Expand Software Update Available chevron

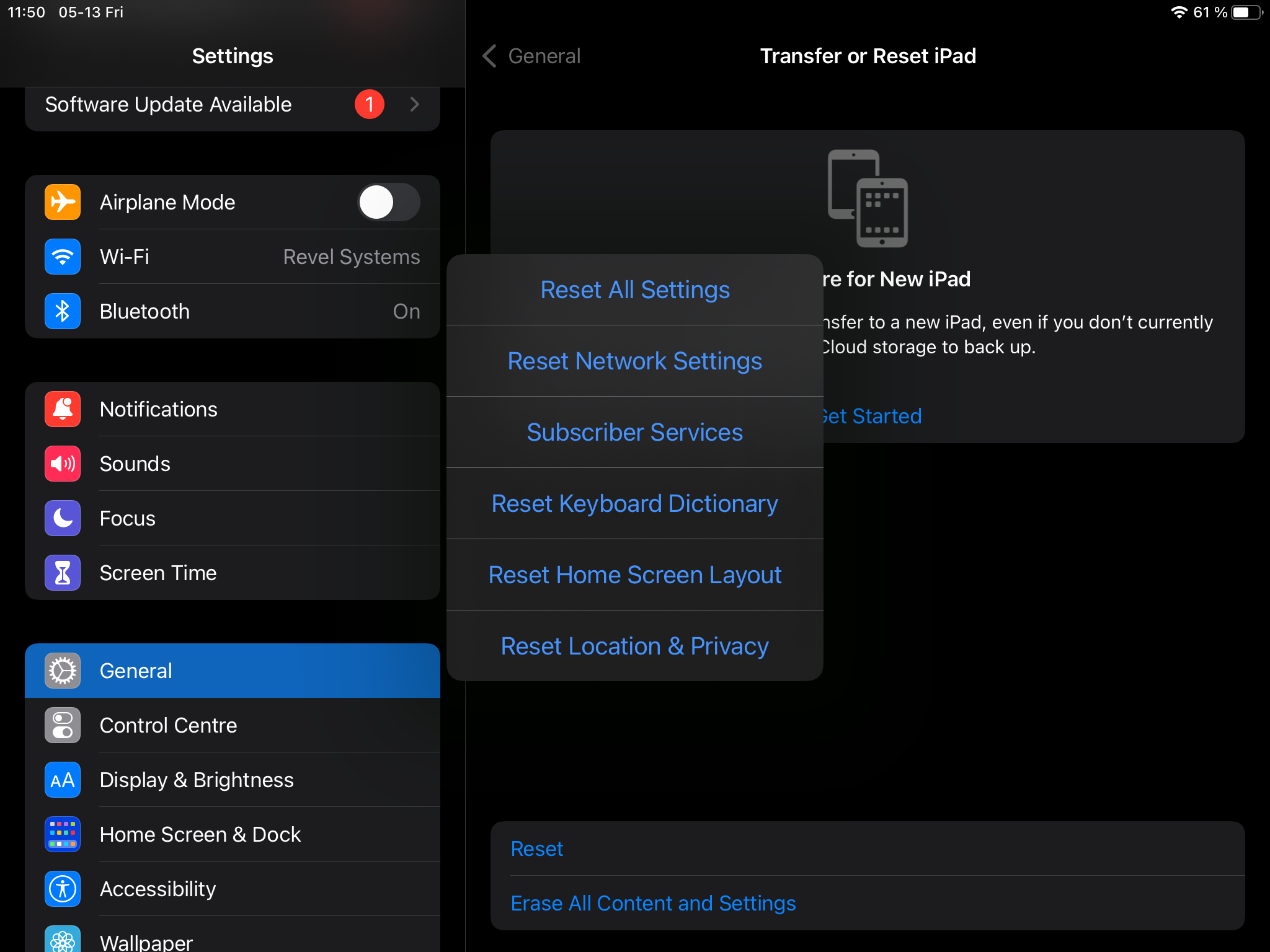pos(415,104)
